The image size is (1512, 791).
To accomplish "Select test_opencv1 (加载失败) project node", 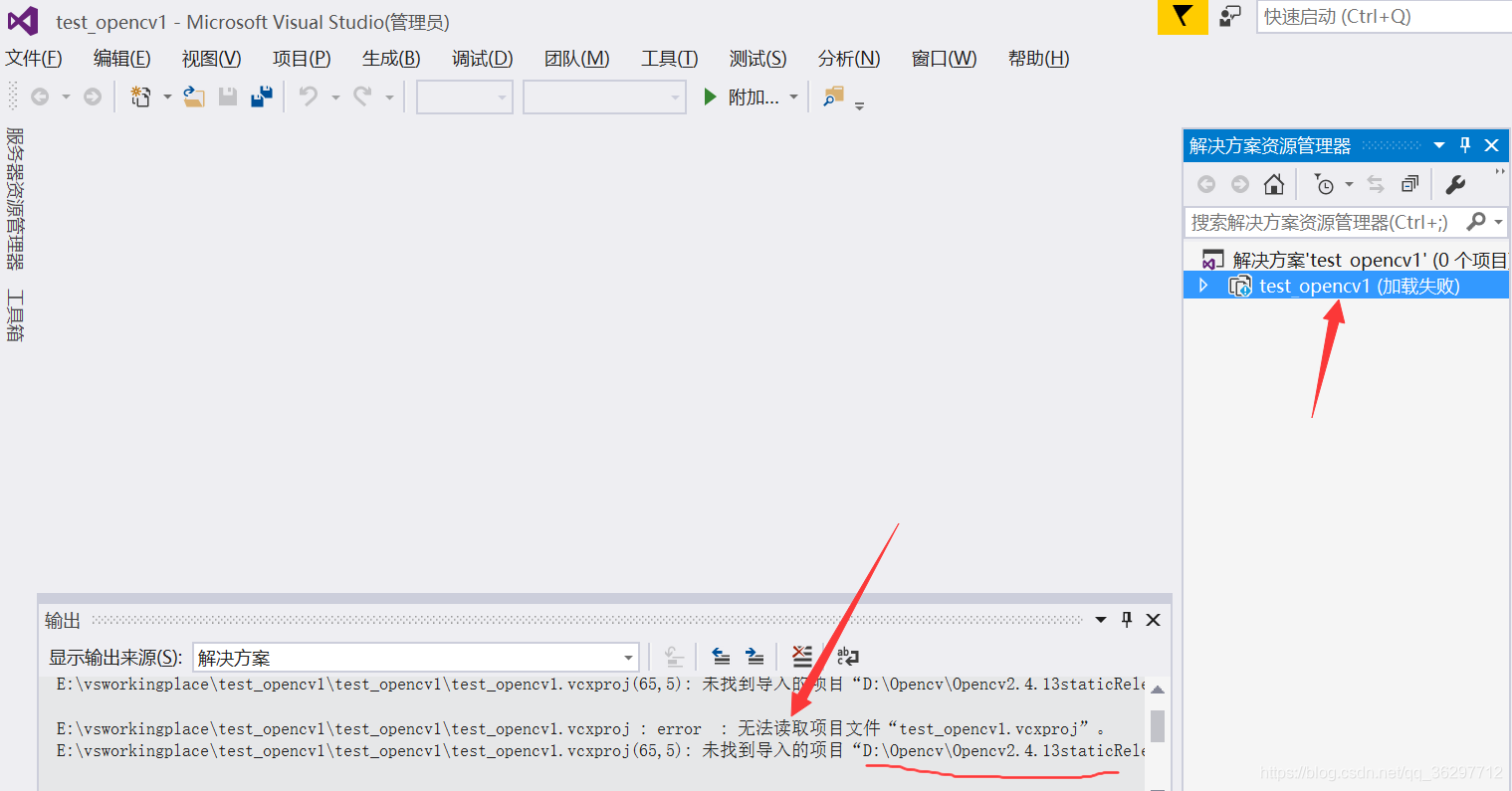I will tap(1347, 286).
